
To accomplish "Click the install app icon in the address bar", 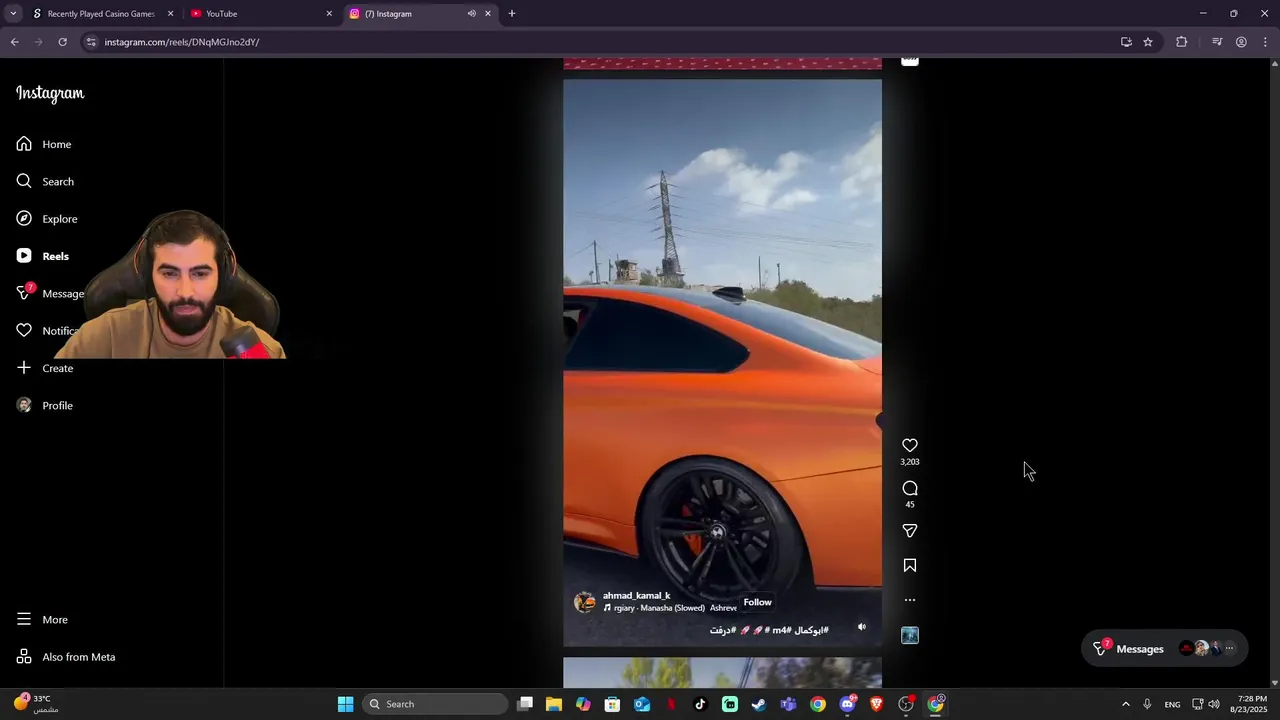I will [x=1126, y=42].
